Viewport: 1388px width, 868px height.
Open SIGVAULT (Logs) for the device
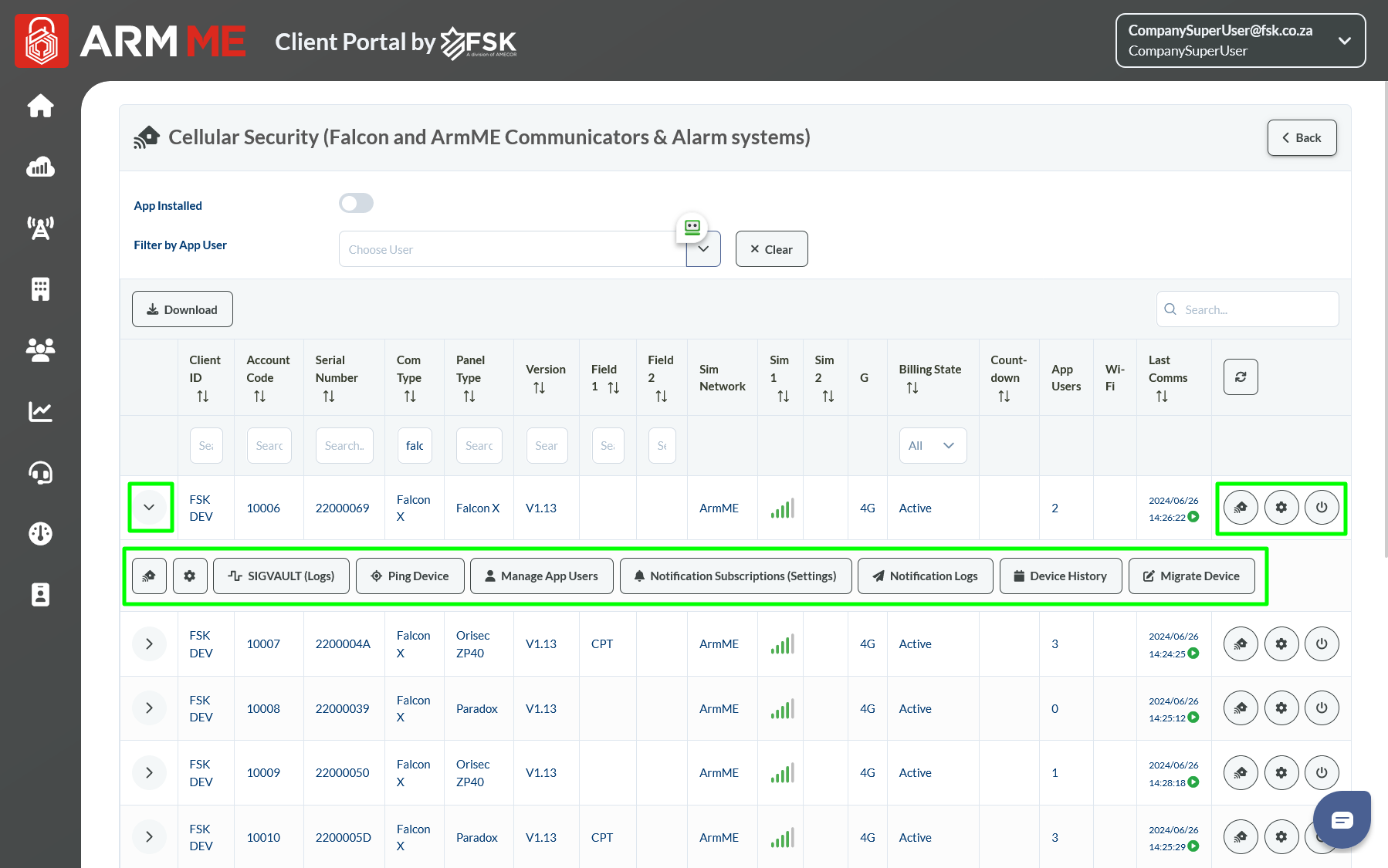[281, 576]
